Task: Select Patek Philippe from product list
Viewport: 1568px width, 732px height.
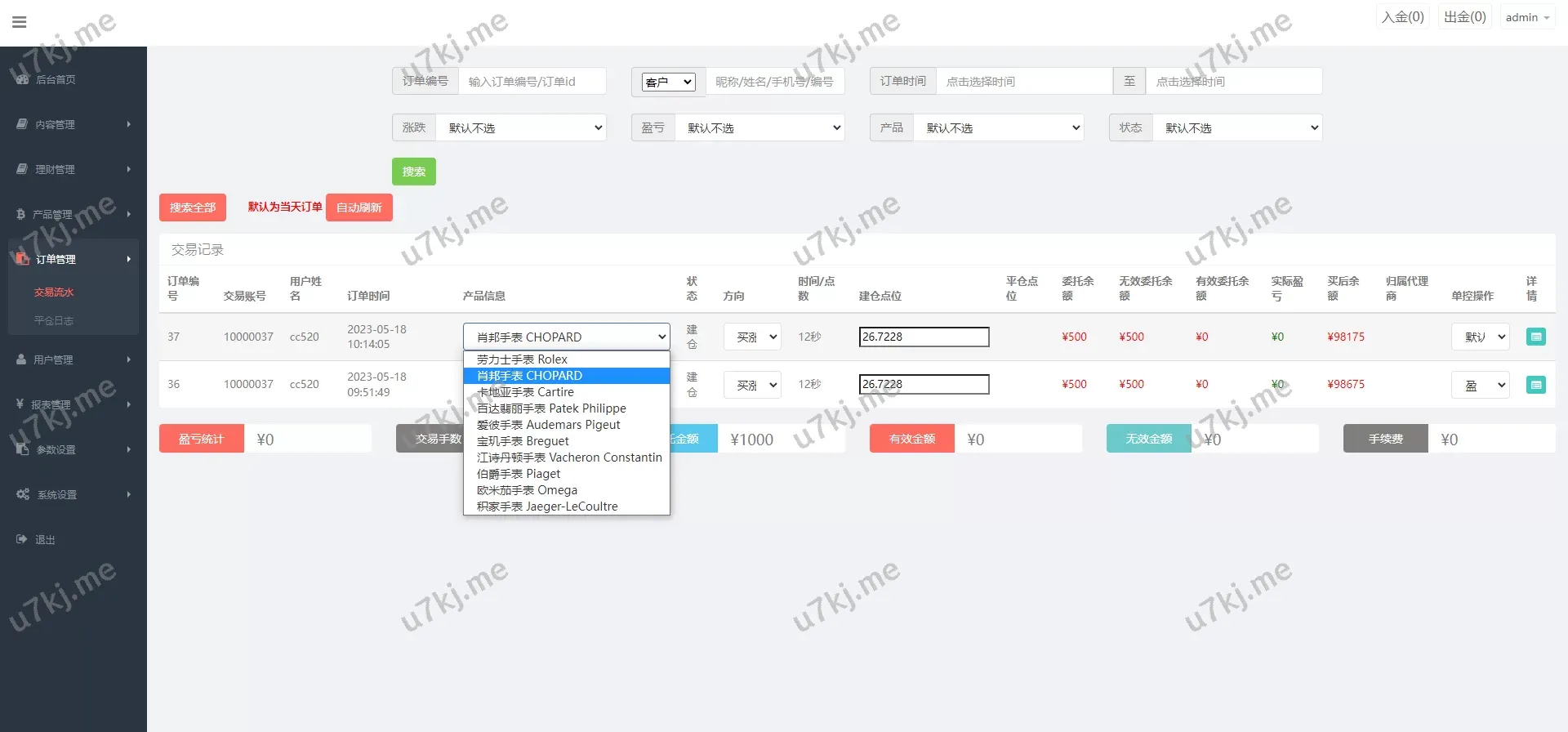Action: (551, 408)
